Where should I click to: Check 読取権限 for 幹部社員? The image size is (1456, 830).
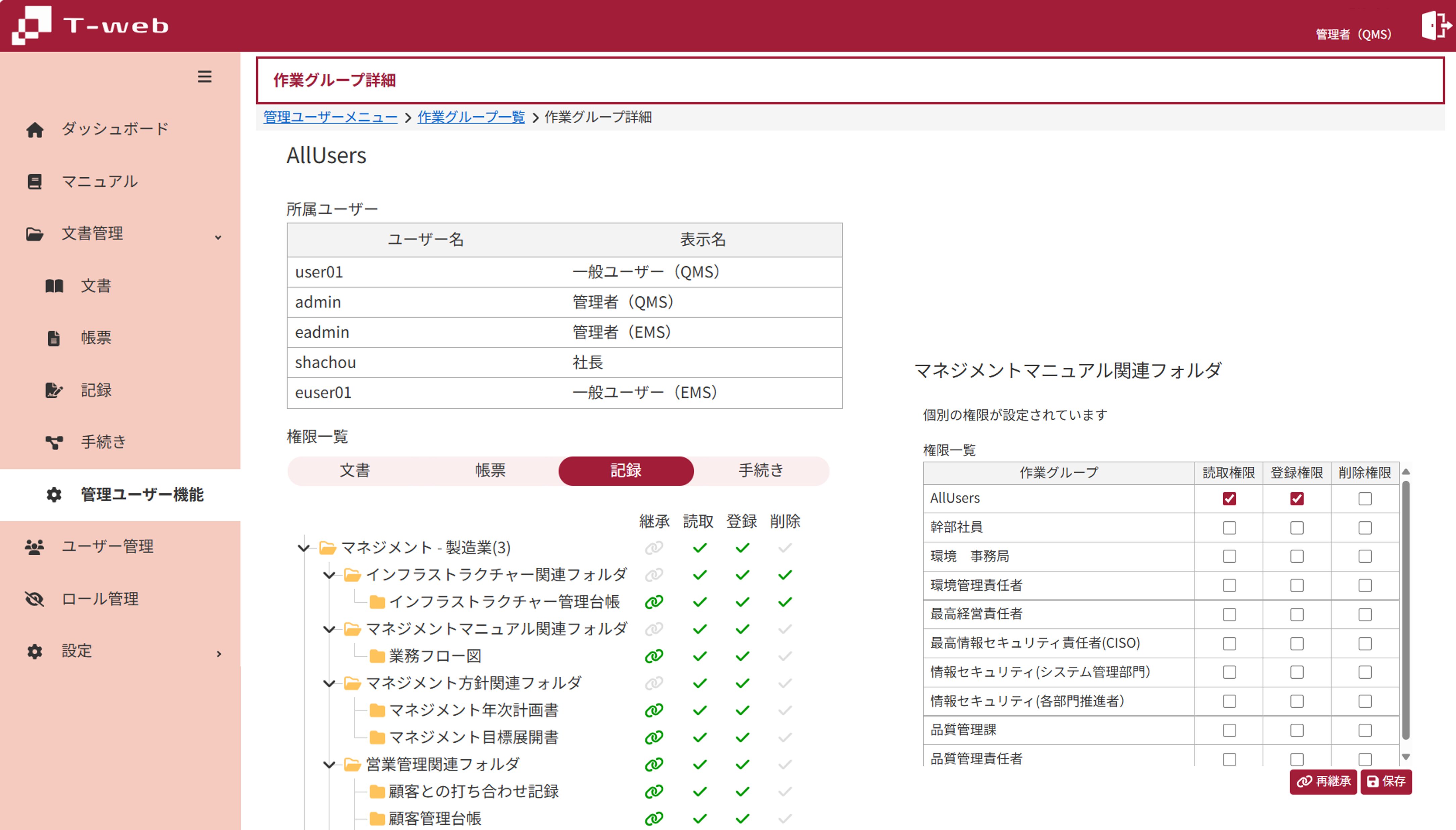point(1229,527)
